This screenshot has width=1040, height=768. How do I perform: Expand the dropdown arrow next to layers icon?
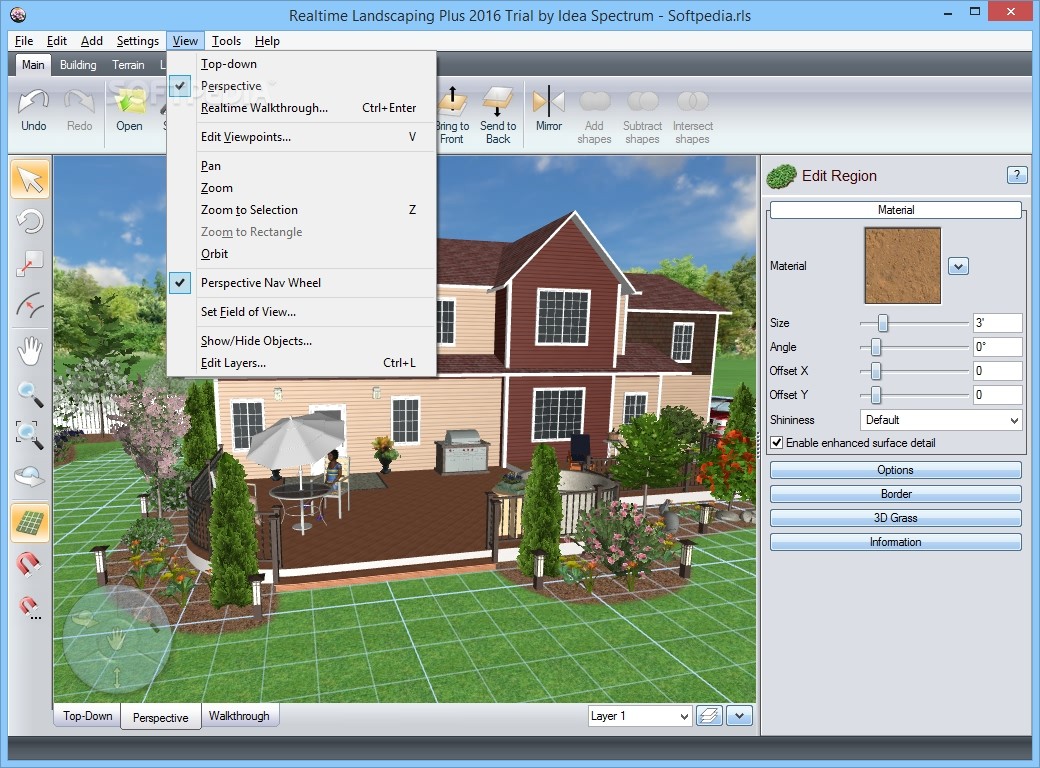[x=740, y=716]
